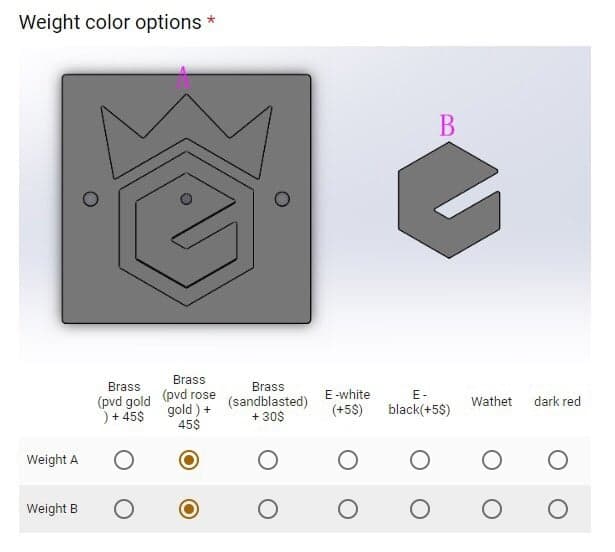
Task: Click the Weight A row label
Action: point(52,460)
